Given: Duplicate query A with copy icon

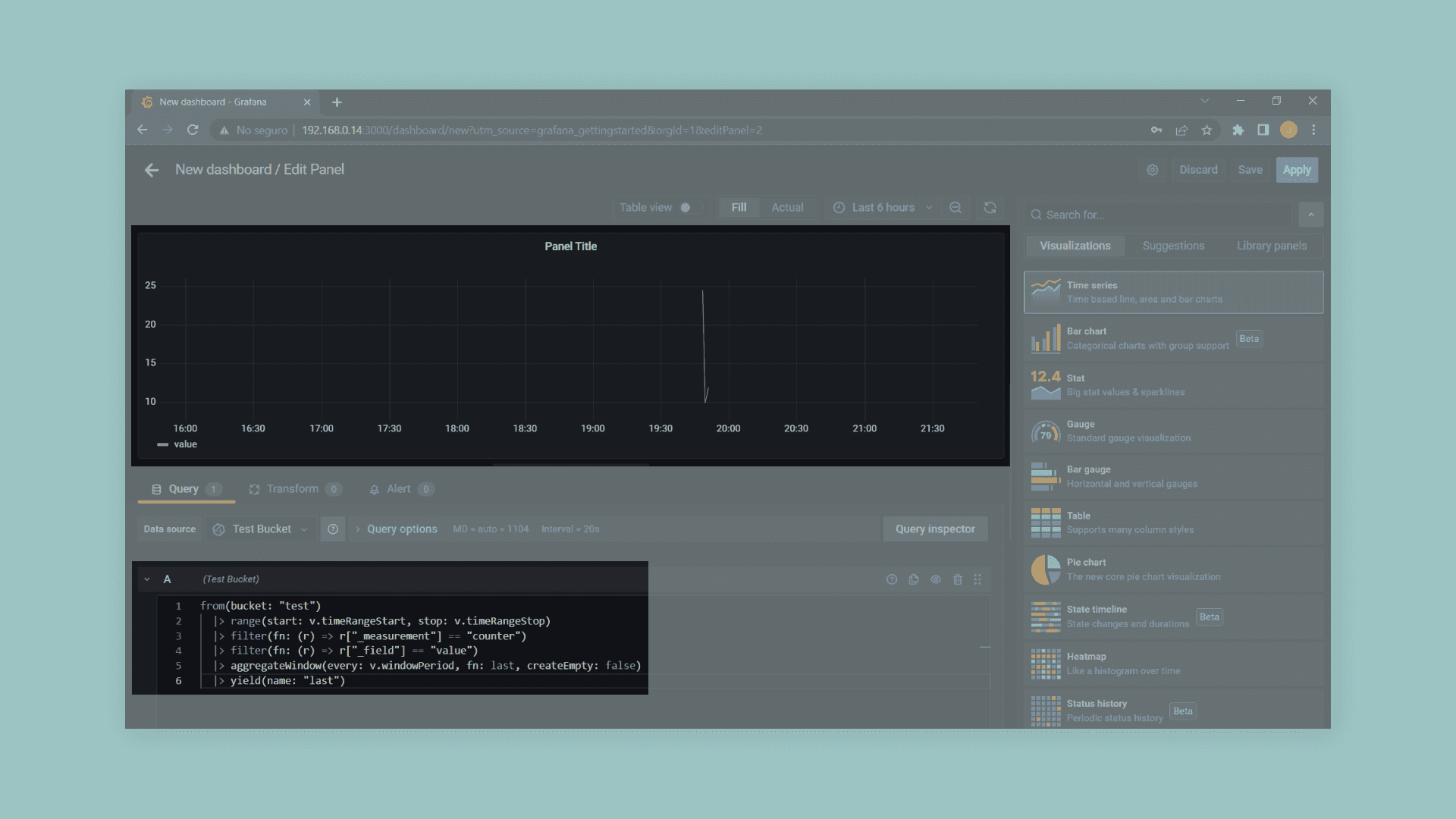Looking at the screenshot, I should click(x=914, y=579).
